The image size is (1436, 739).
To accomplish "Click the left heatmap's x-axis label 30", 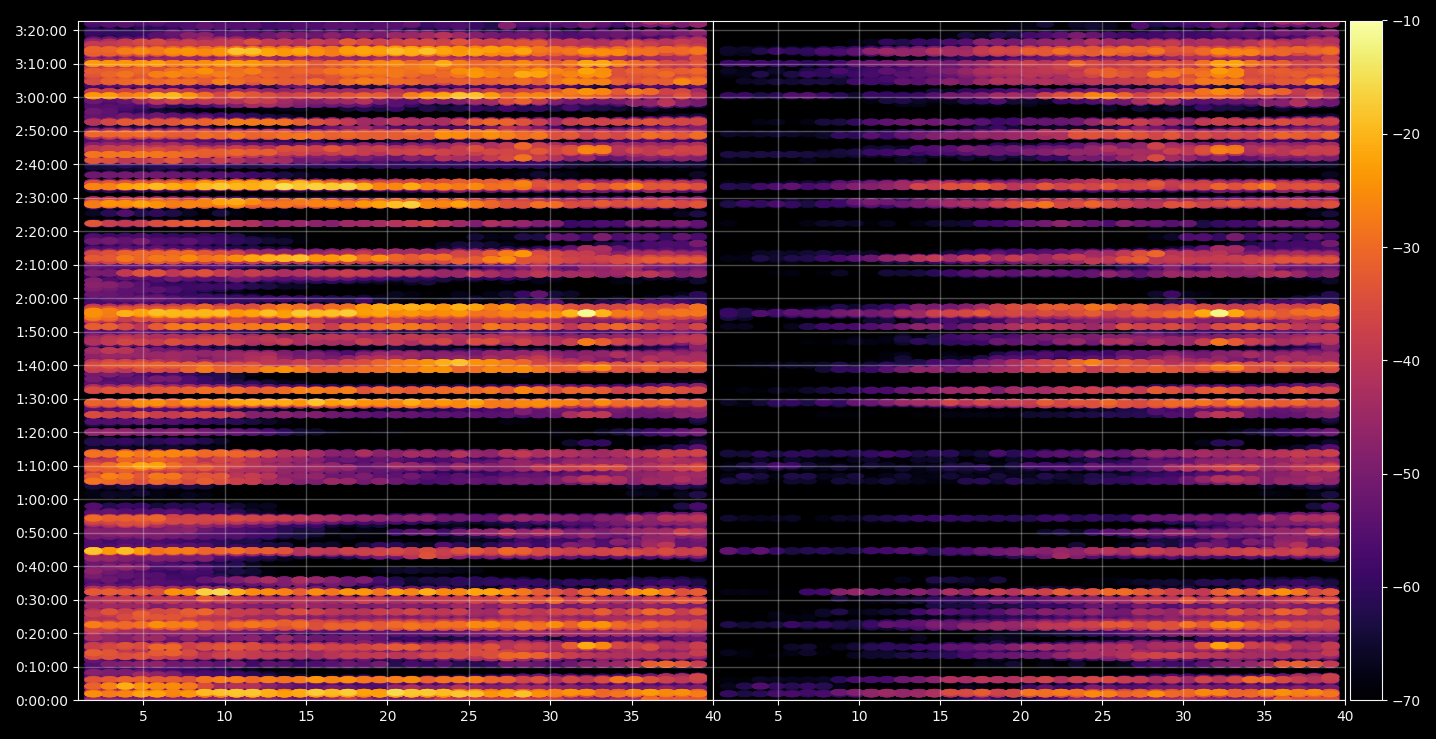I will [550, 717].
